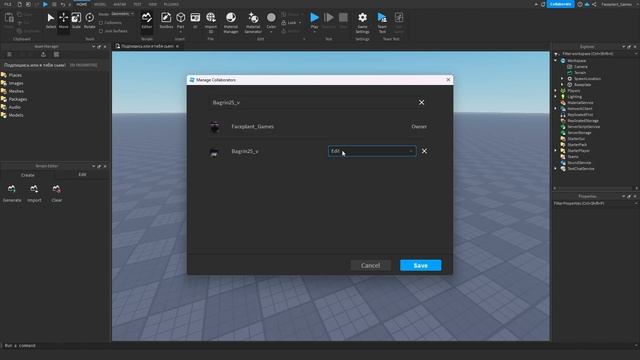Viewport: 640px width, 360px height.
Task: Toggle the Join Surfaces checkbox
Action: click(101, 31)
